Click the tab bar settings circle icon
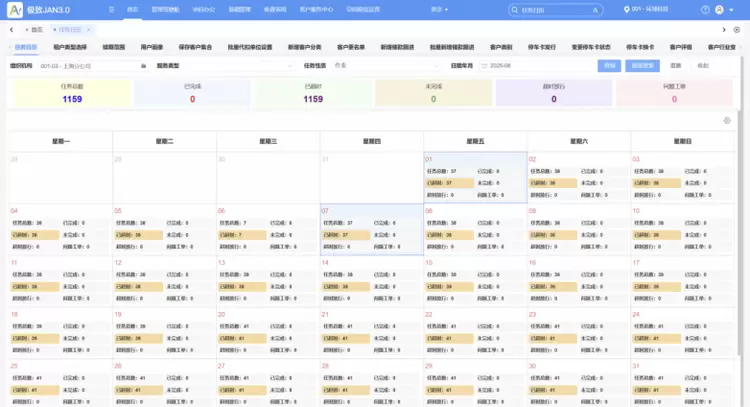Image resolution: width=750 pixels, height=407 pixels. [x=739, y=30]
